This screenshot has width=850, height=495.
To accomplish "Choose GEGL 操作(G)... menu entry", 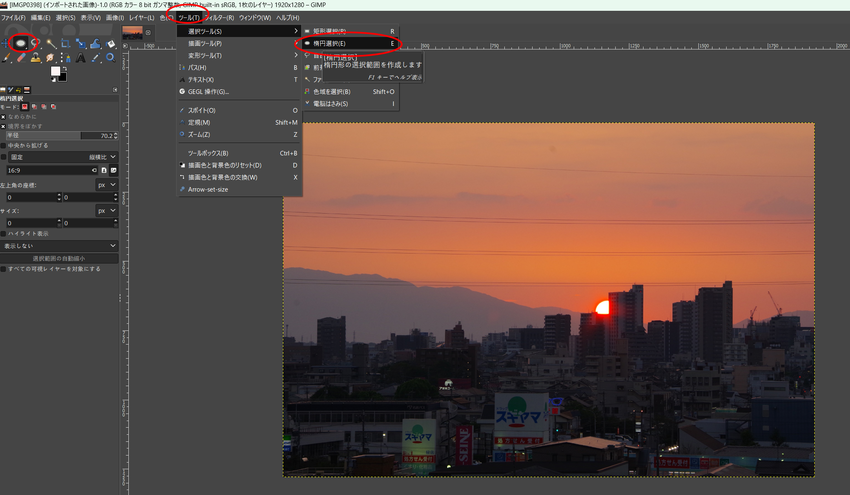I will coord(239,92).
